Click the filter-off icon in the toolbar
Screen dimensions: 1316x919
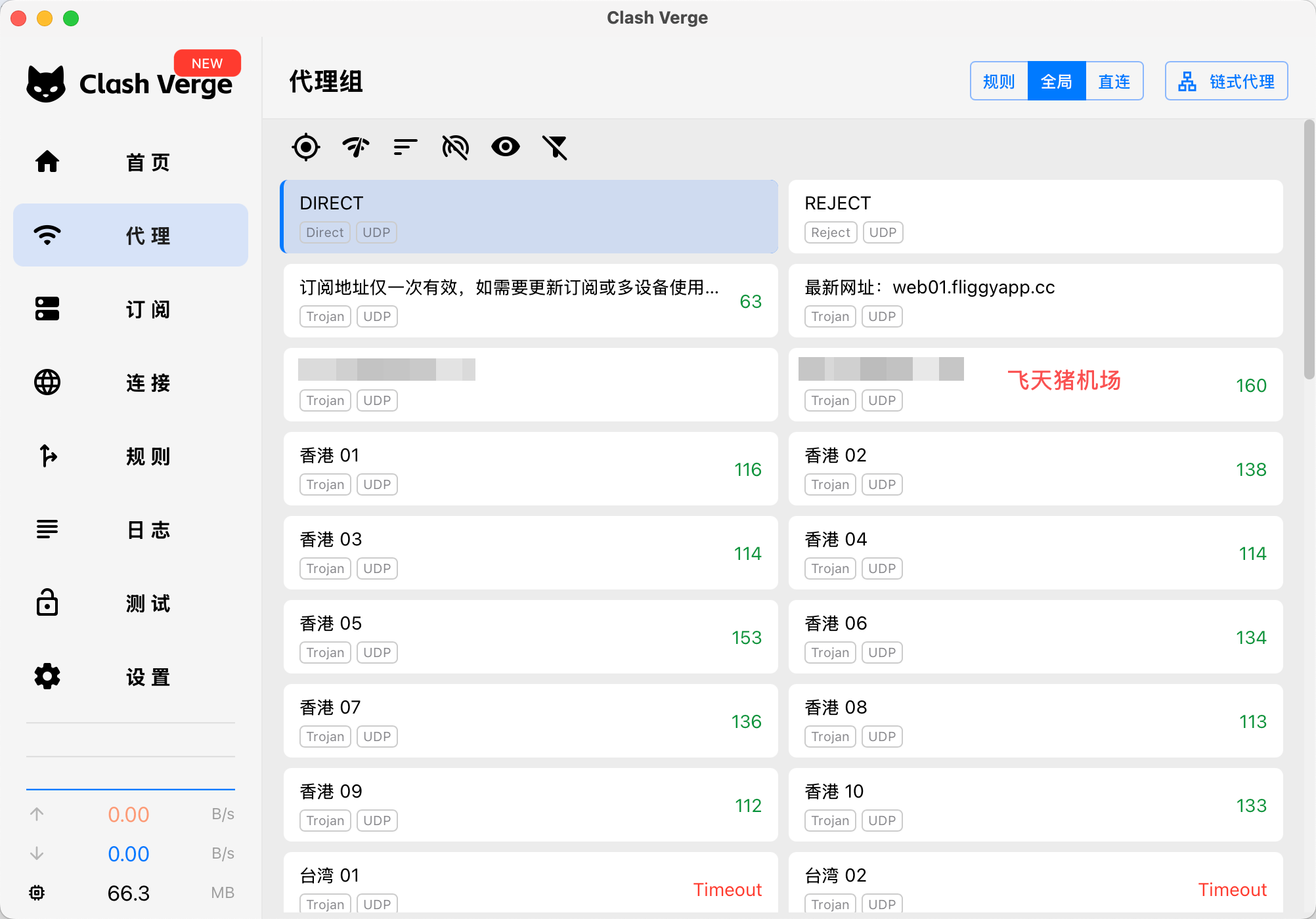click(x=556, y=147)
